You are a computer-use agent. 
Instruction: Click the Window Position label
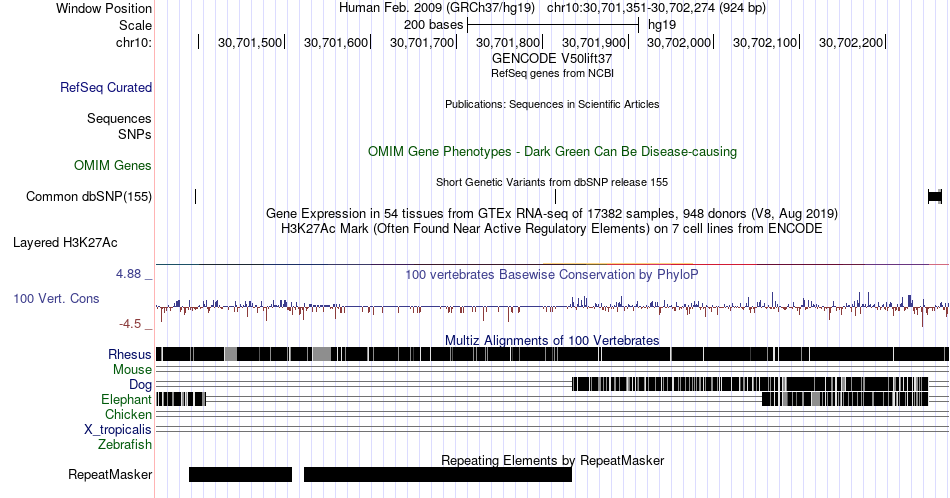pos(104,8)
